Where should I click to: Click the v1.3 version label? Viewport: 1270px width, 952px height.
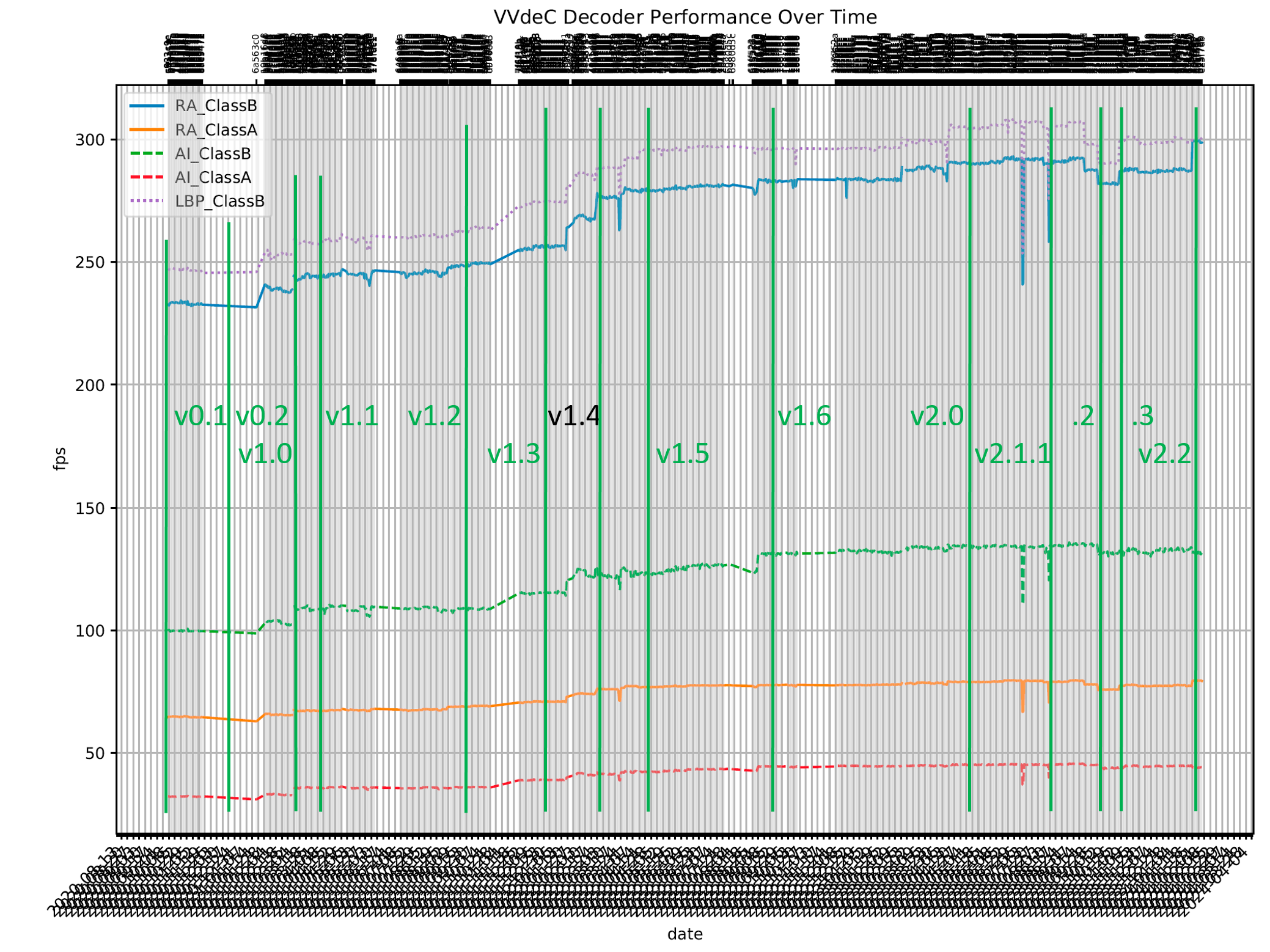(513, 455)
